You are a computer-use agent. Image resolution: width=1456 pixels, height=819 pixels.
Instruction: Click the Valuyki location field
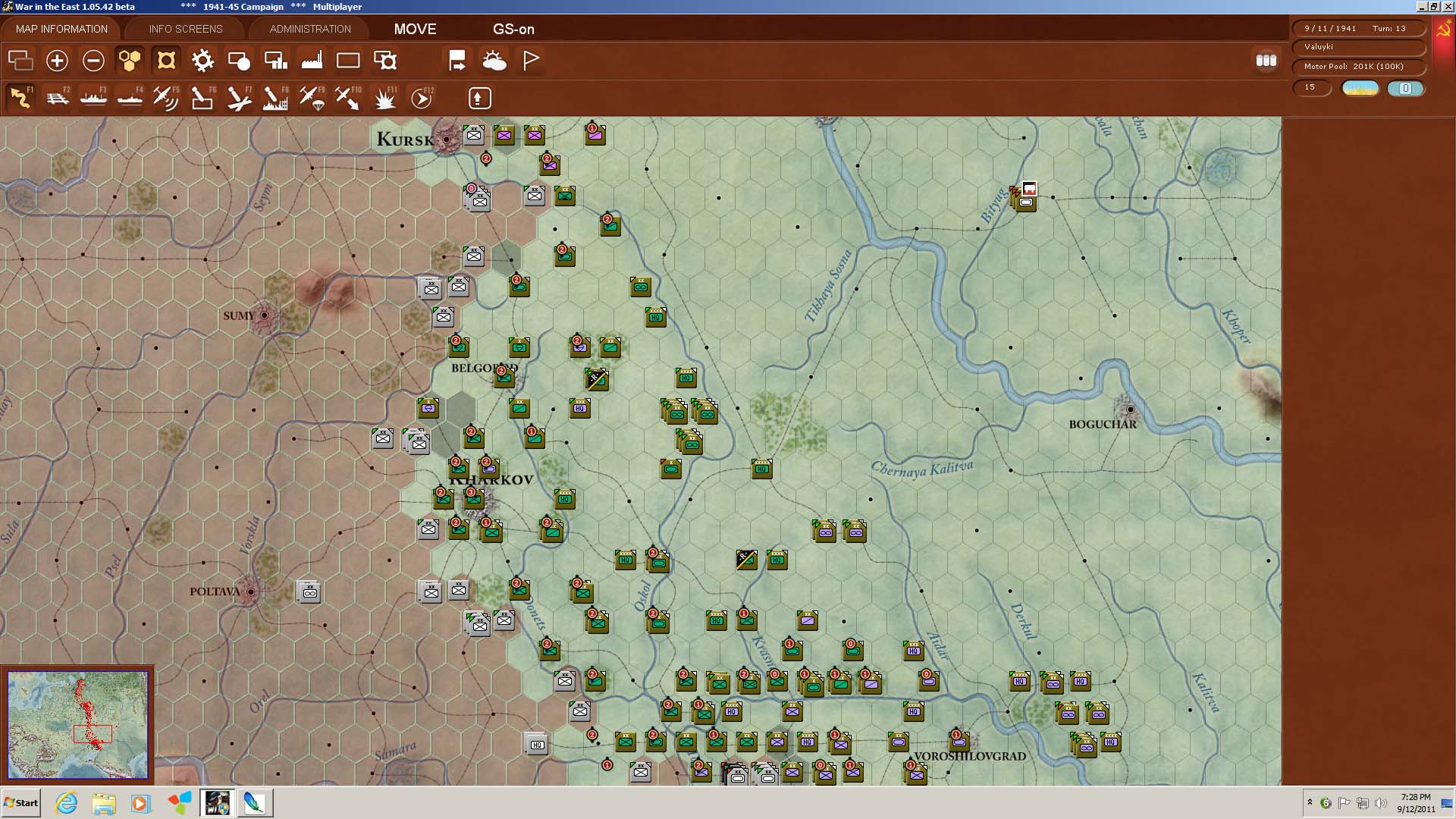click(1359, 47)
